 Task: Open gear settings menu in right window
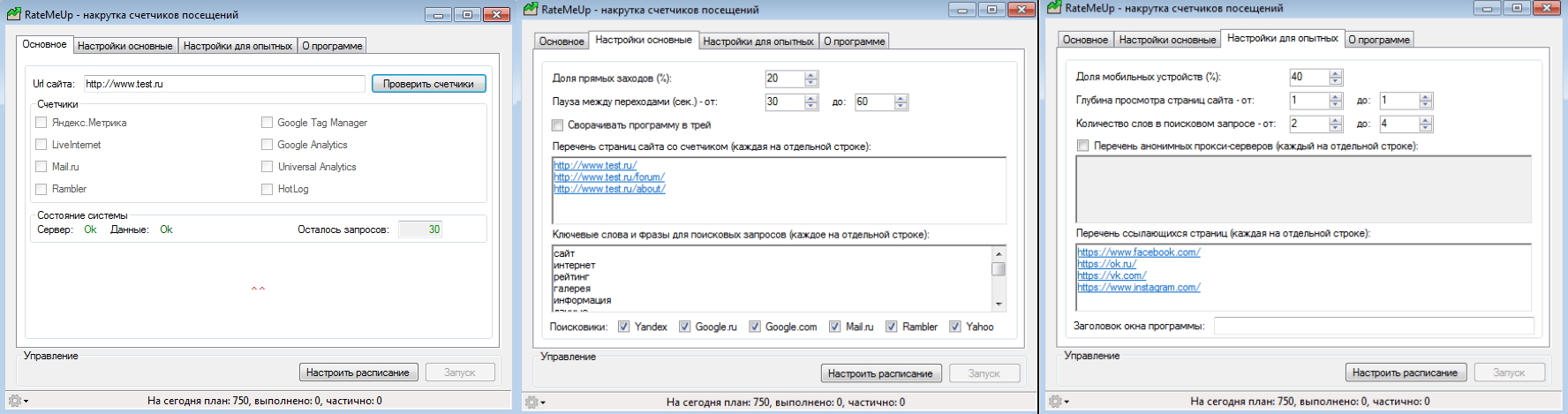tap(1058, 402)
